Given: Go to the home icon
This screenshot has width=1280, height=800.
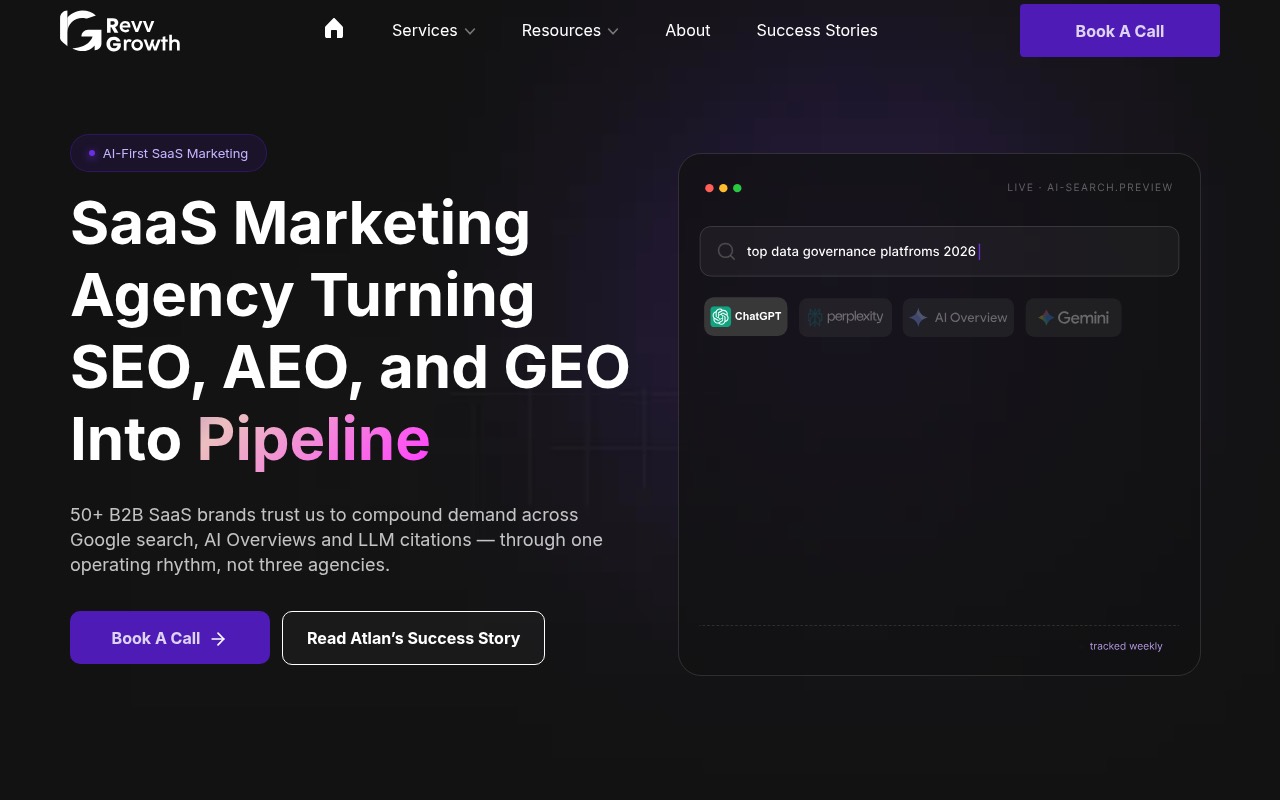Looking at the screenshot, I should 334,29.
